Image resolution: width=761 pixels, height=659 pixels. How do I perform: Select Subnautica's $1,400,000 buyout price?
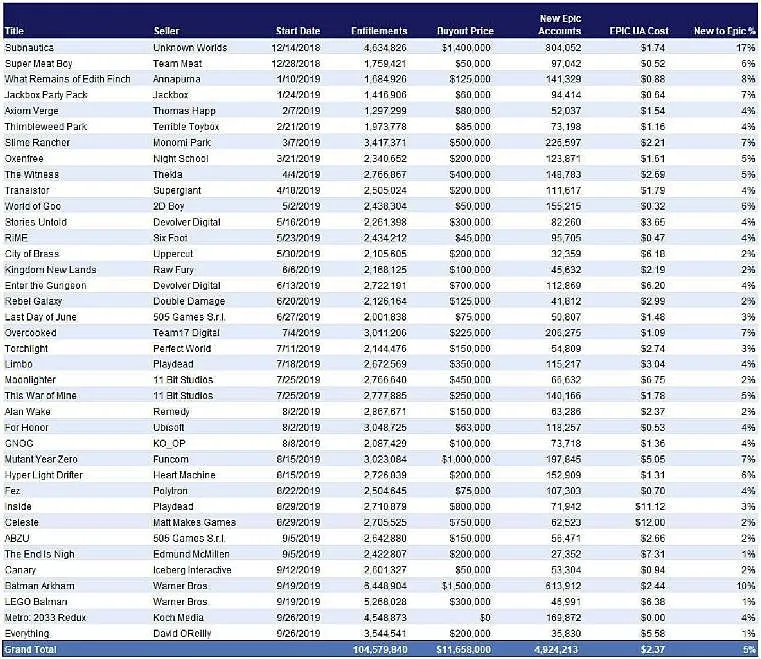(466, 48)
